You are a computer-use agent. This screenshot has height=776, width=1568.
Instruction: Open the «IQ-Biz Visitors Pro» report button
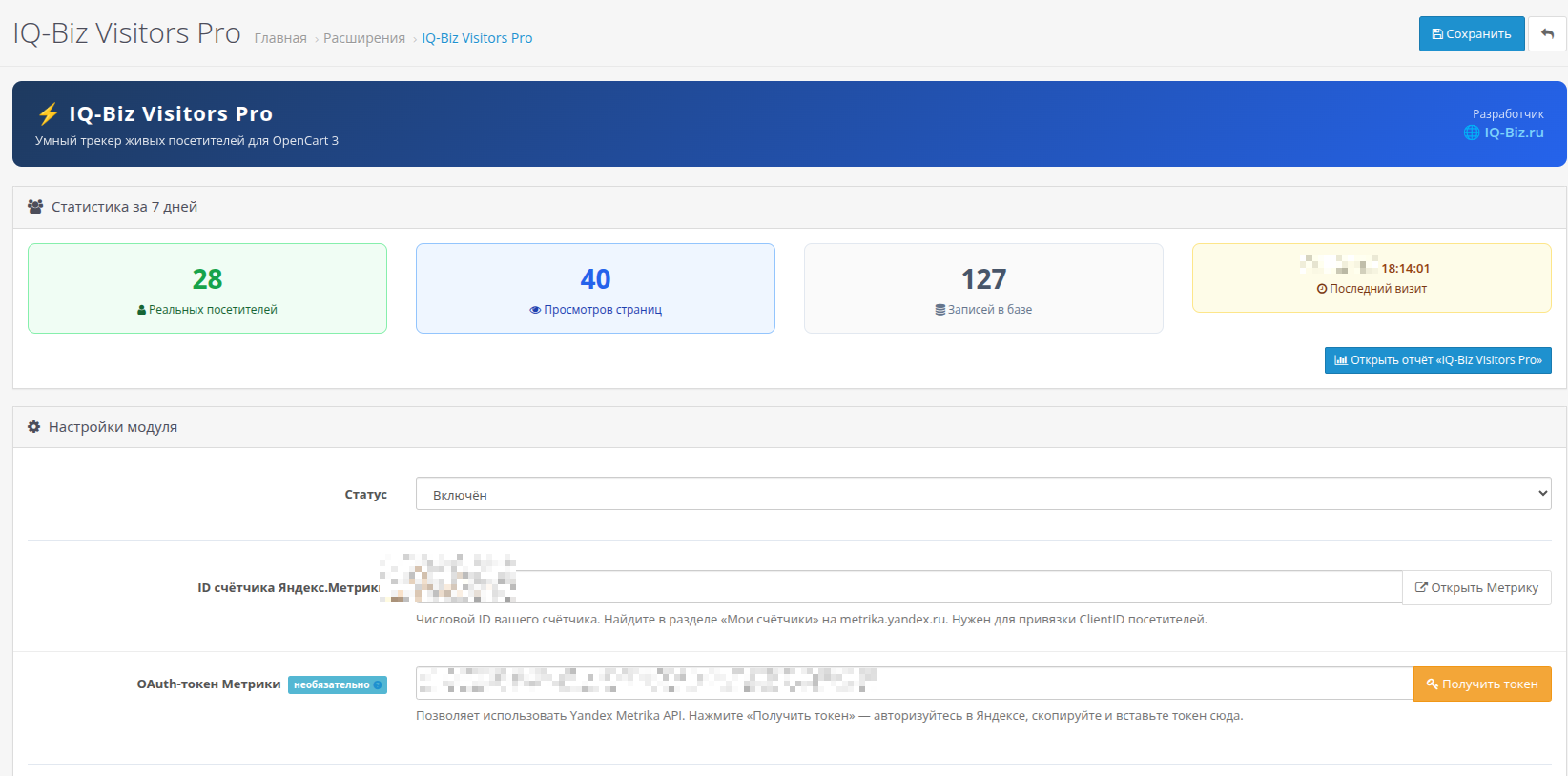pos(1438,360)
